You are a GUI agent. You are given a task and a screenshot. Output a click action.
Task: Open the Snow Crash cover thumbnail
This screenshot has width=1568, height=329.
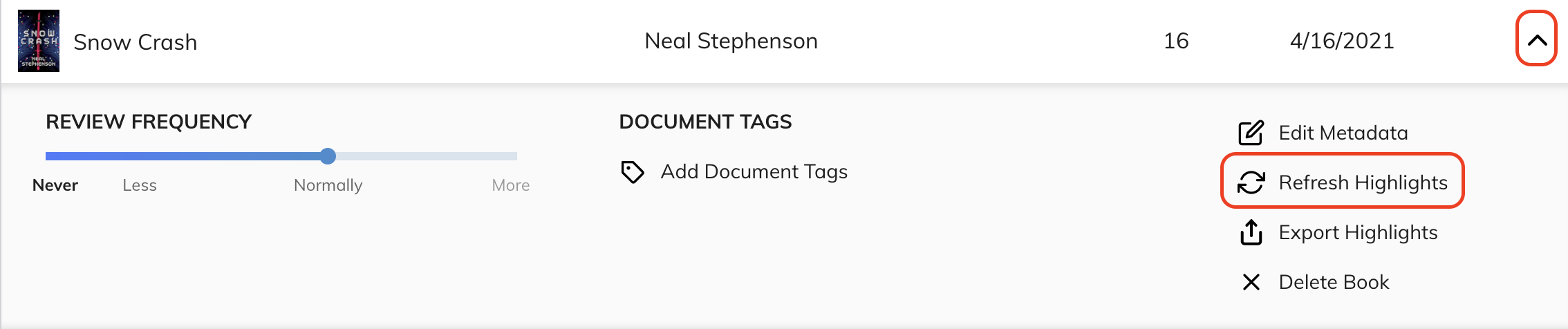coord(39,41)
